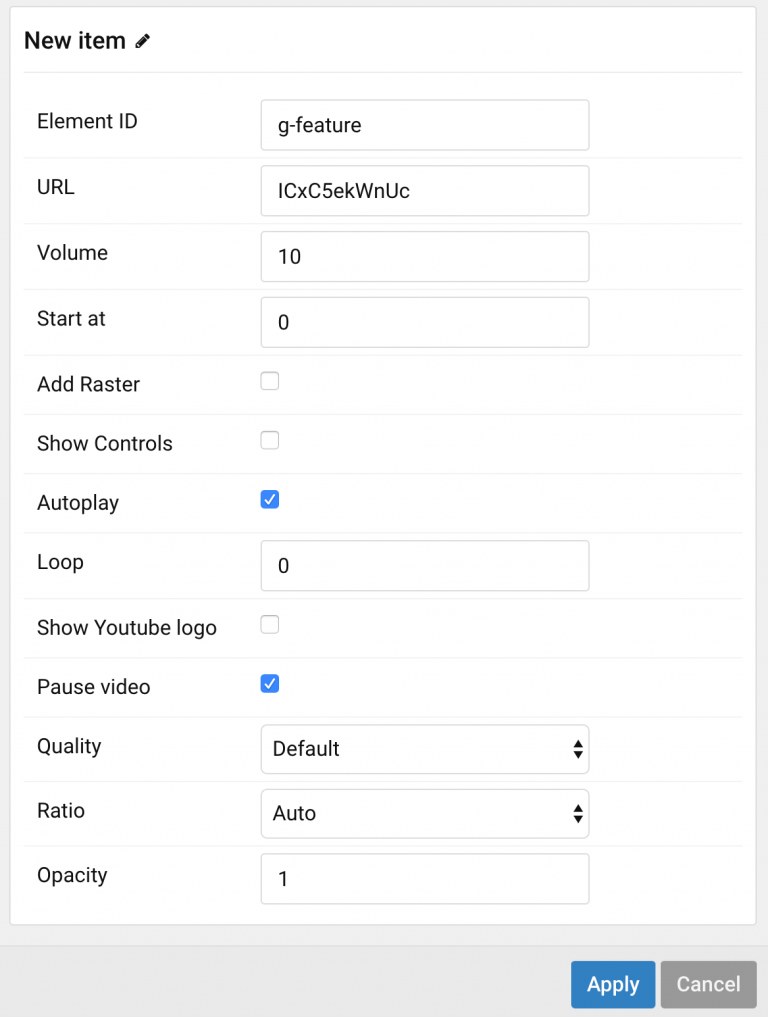Apply the new item settings
Screen dimensions: 768x1017
pyautogui.click(x=612, y=984)
